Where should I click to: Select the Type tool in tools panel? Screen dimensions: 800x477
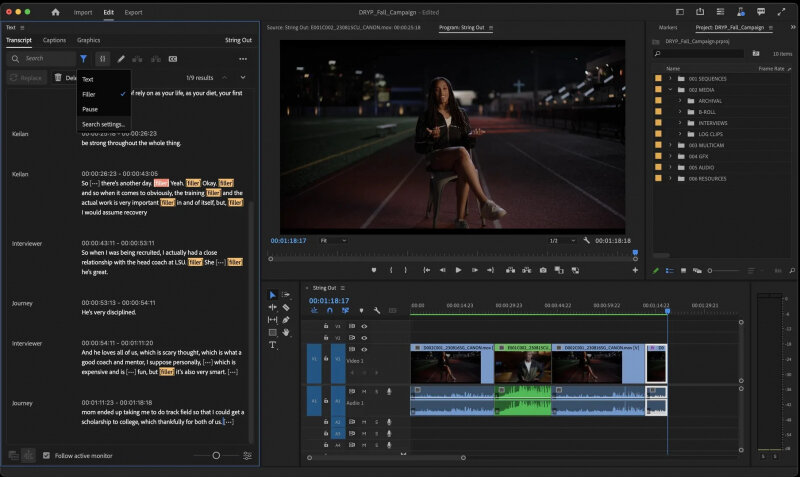coord(273,345)
